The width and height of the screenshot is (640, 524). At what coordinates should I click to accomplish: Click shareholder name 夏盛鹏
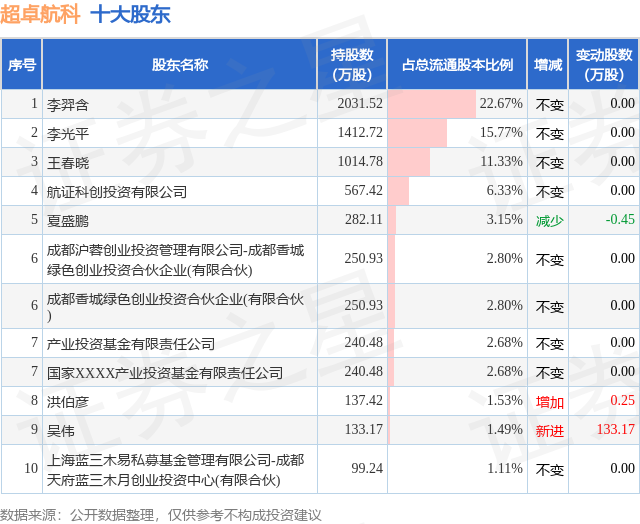click(68, 221)
